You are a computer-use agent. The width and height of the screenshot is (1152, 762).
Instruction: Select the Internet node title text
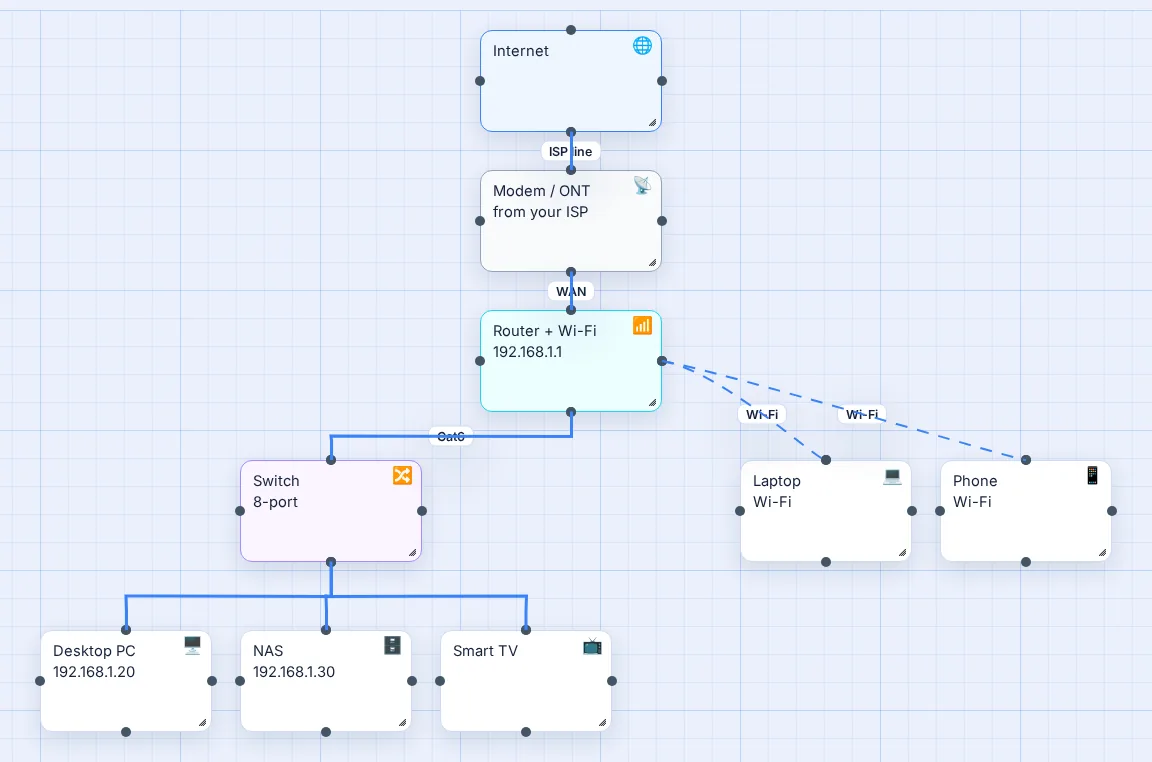(x=520, y=51)
